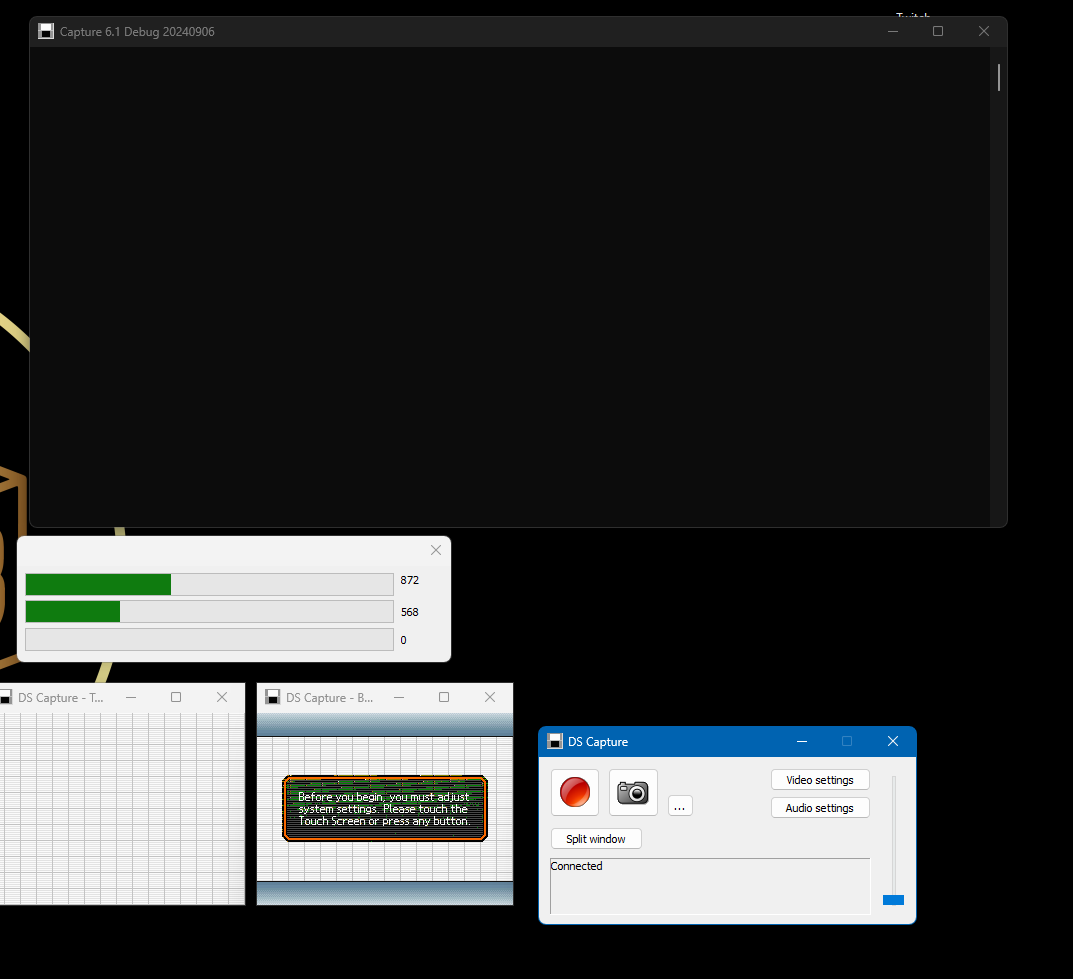Click the blue volume slider handle
The width and height of the screenshot is (1073, 979).
(893, 900)
